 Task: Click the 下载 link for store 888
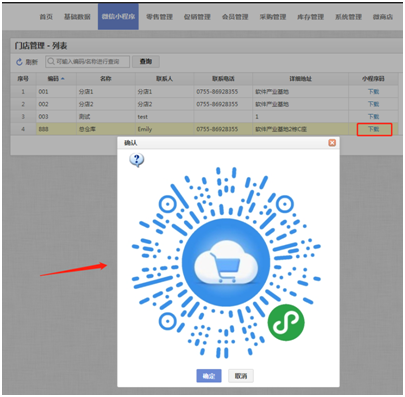click(374, 129)
